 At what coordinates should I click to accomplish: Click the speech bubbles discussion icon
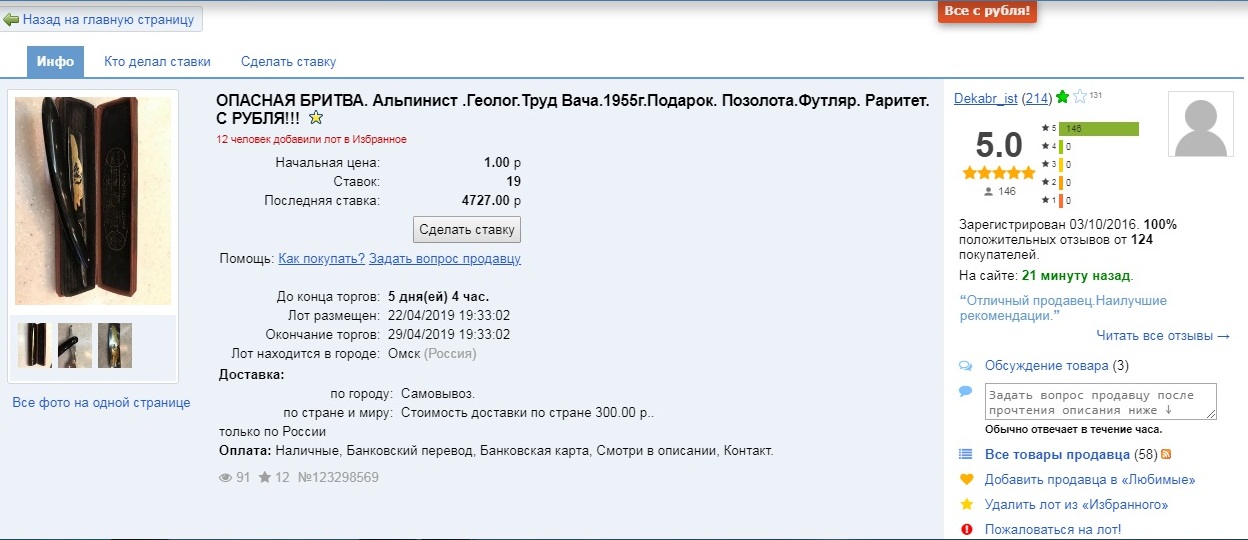click(966, 366)
